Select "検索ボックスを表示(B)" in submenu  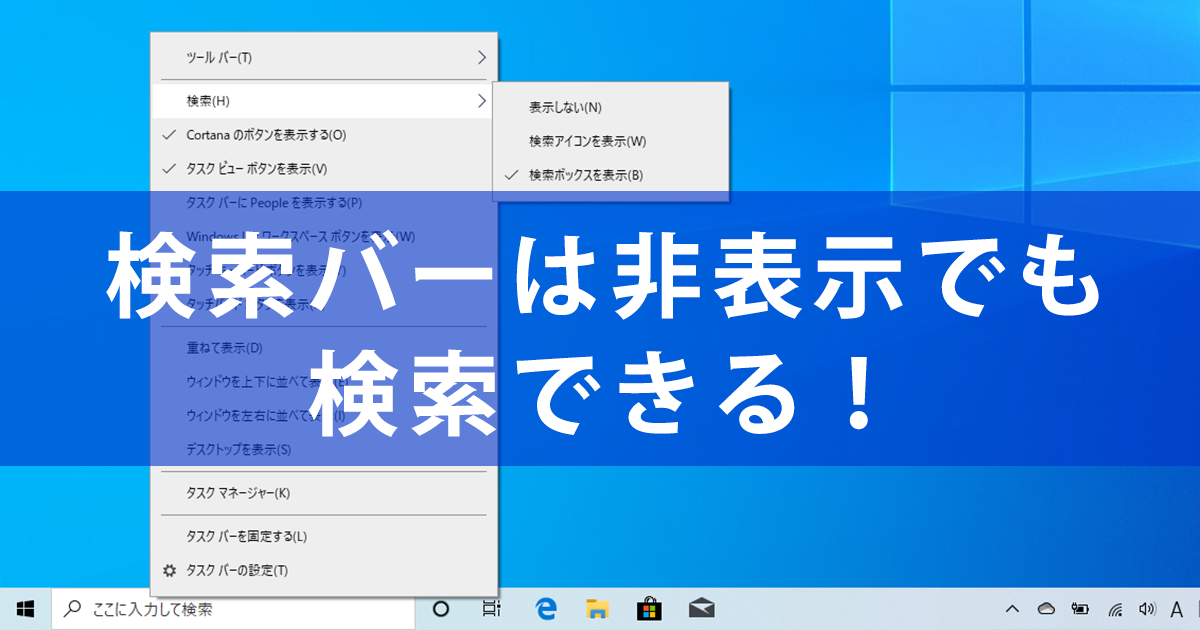click(586, 175)
